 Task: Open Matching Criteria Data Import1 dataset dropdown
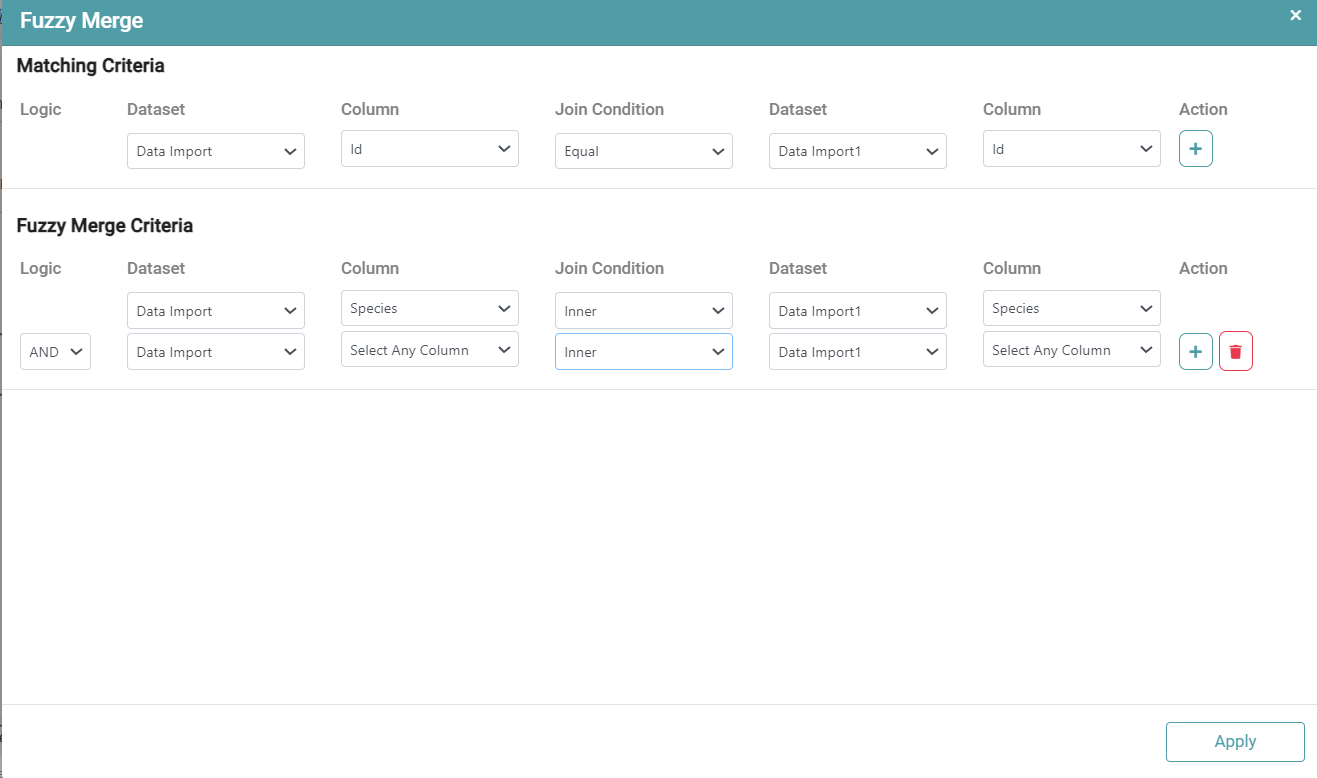tap(857, 151)
